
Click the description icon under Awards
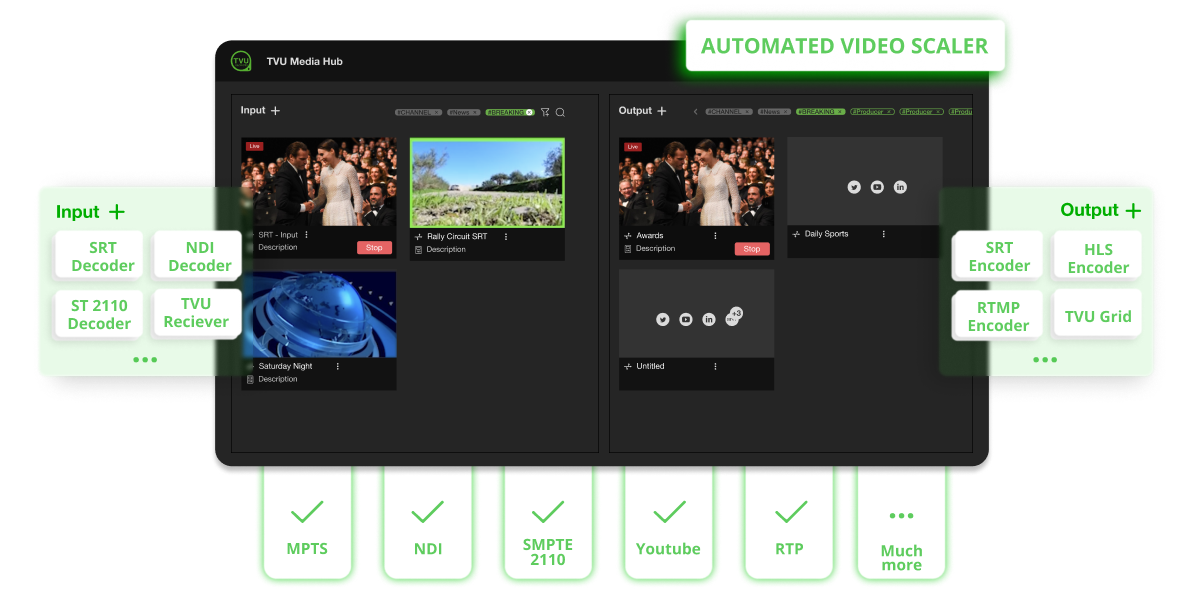click(x=628, y=248)
